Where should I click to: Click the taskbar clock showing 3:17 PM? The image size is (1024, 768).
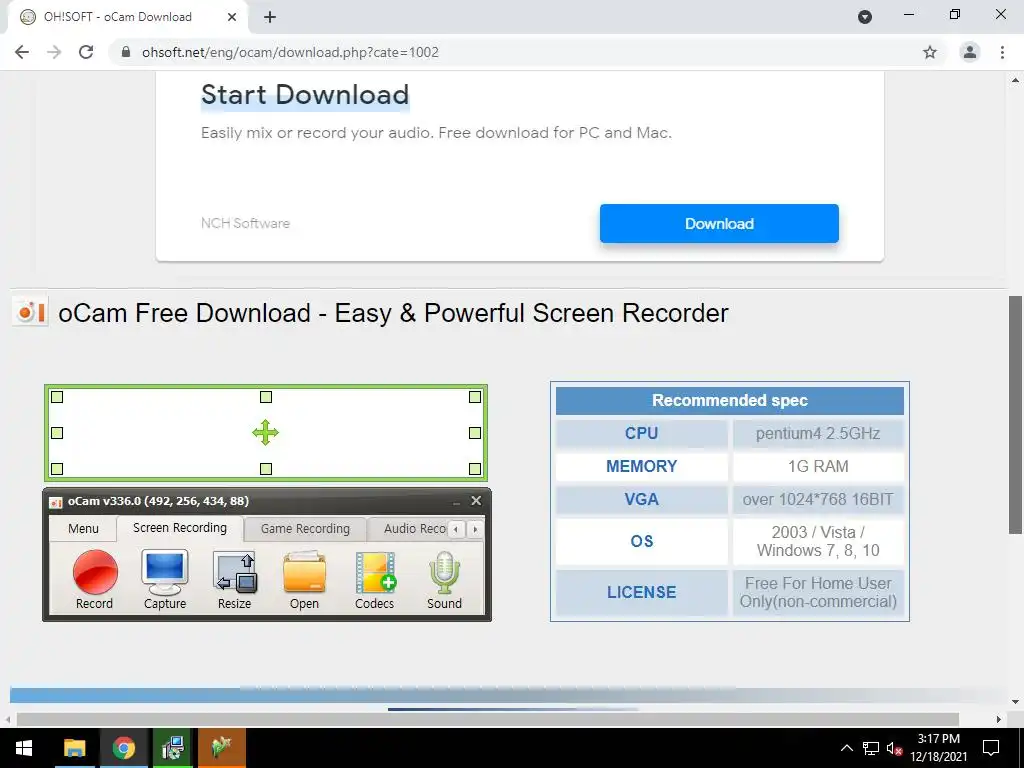938,748
